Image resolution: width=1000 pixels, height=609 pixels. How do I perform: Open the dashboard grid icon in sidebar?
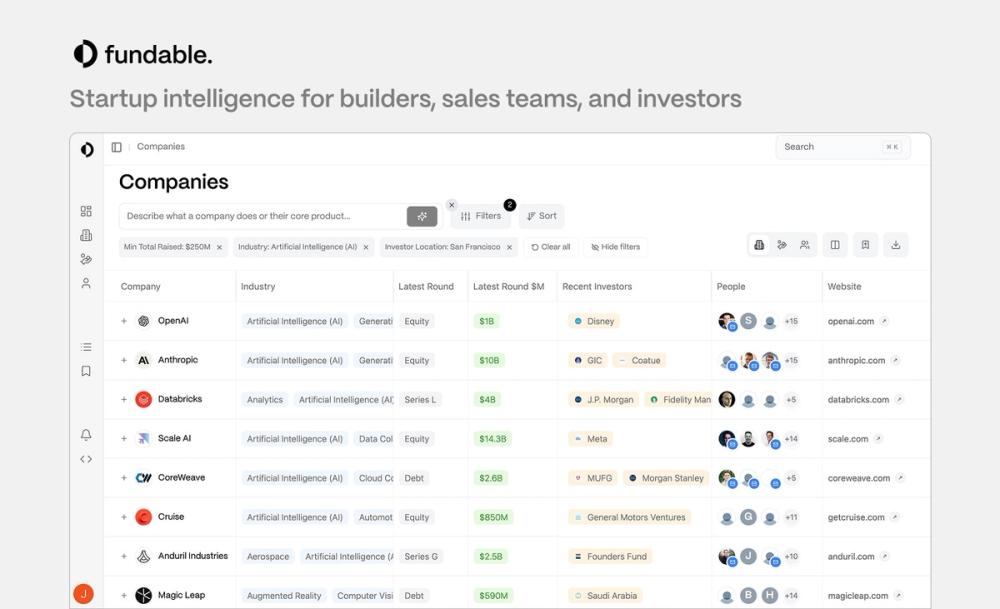86,211
